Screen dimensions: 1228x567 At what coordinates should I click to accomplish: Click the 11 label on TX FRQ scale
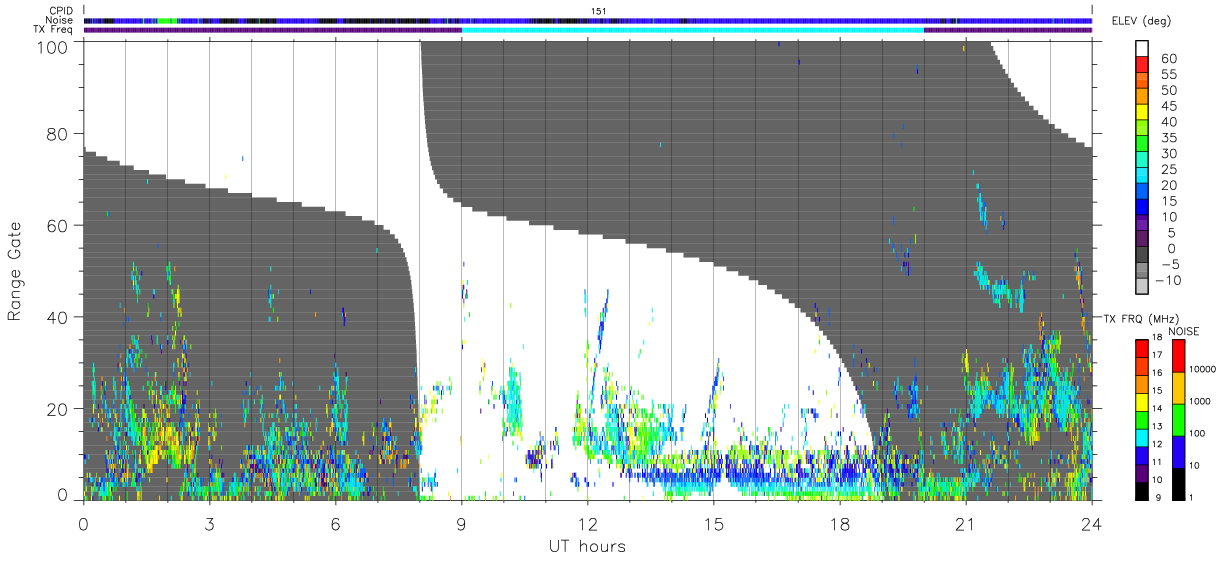tap(1159, 461)
